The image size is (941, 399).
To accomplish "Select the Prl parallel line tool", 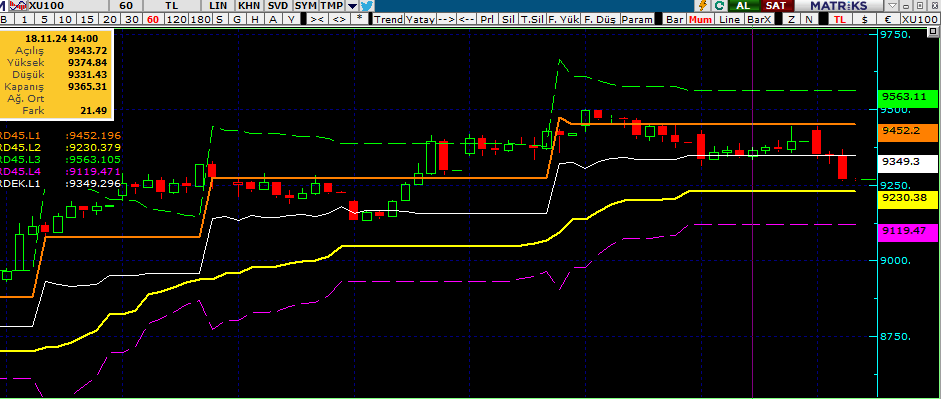I will [x=488, y=19].
